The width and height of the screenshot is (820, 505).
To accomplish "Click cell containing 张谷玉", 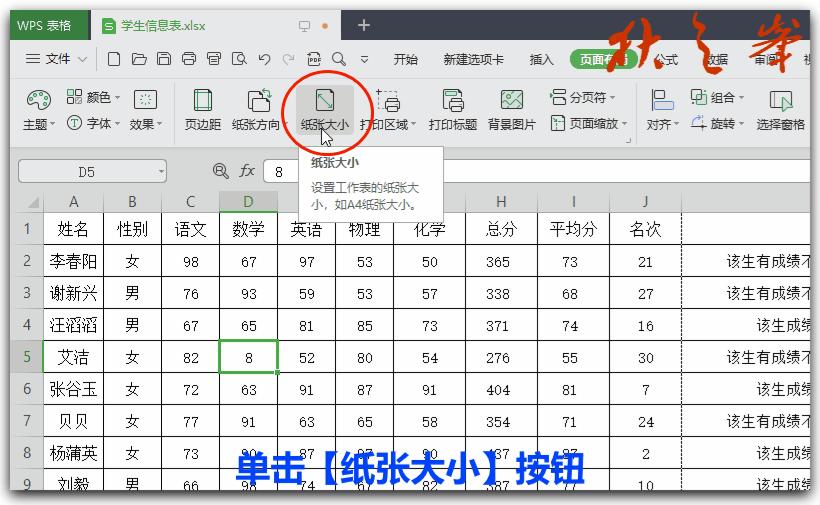I will tap(74, 389).
